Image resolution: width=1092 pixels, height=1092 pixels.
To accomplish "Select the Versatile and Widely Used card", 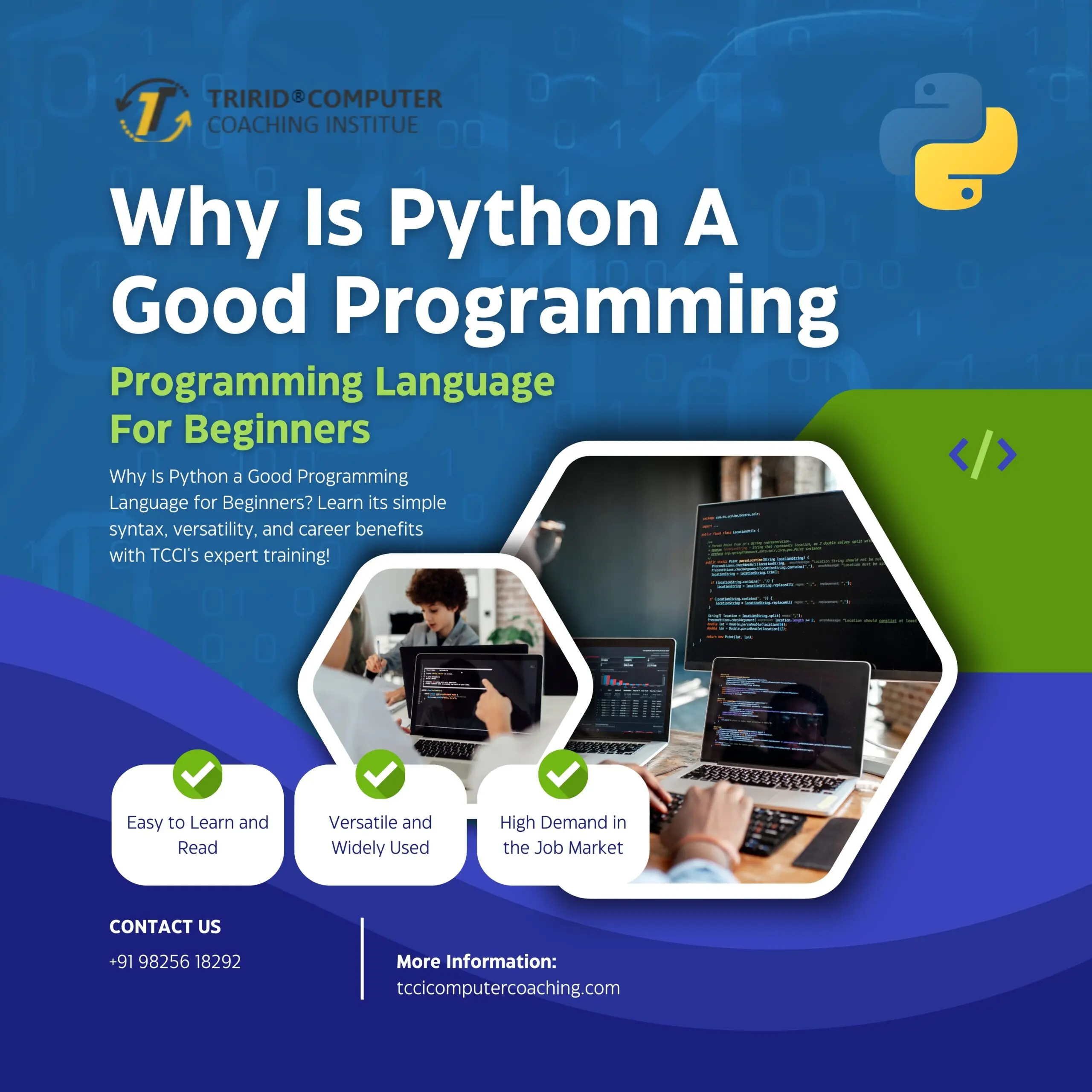I will click(x=380, y=834).
